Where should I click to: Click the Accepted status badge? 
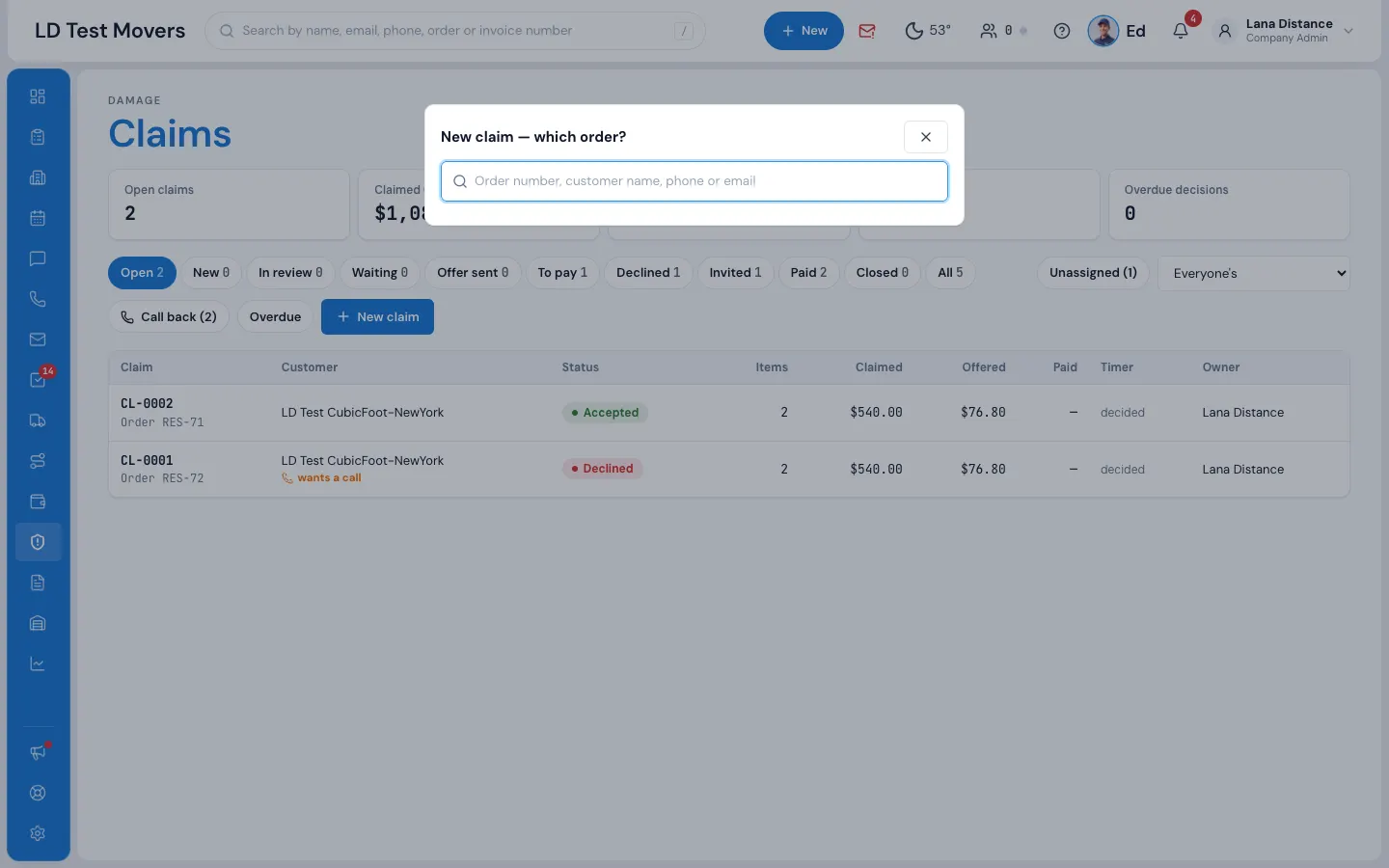[x=605, y=413]
